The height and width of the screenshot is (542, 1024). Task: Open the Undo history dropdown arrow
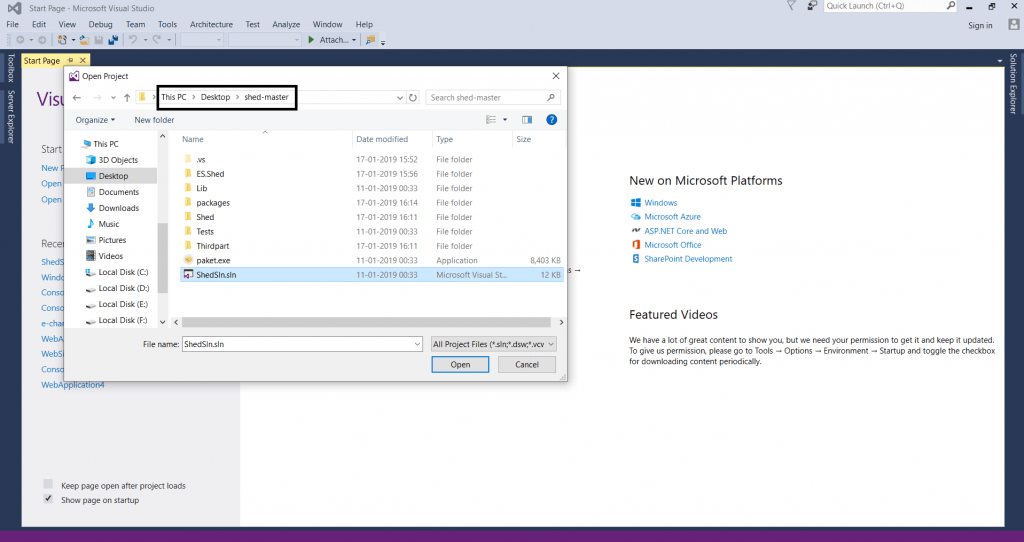coord(145,40)
